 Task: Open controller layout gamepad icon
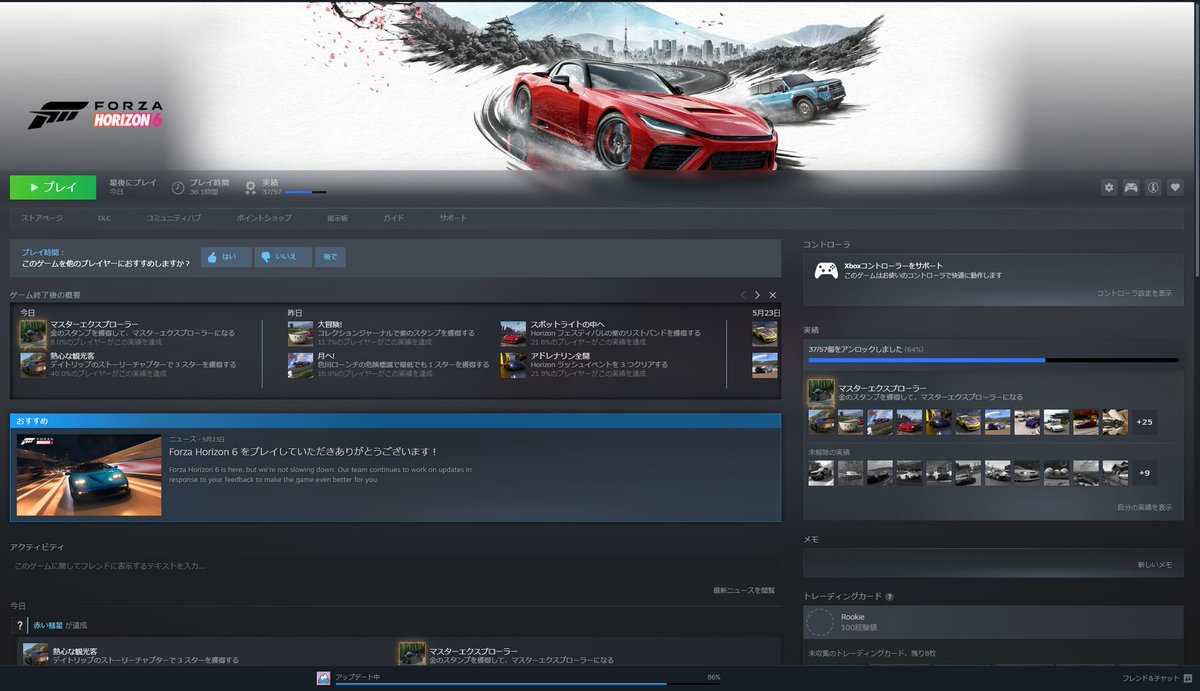click(1131, 187)
